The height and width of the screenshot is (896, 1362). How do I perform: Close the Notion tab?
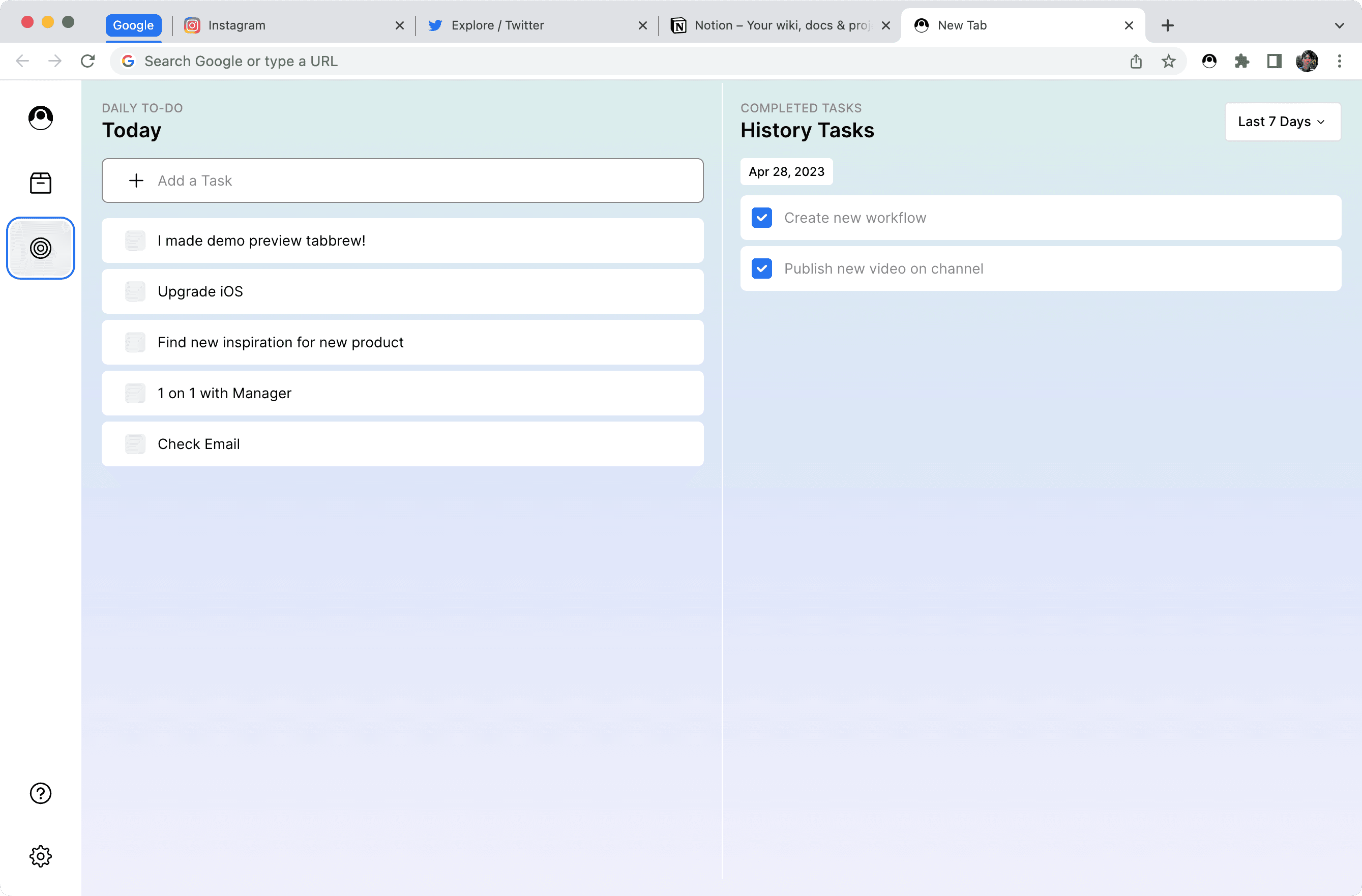click(886, 25)
